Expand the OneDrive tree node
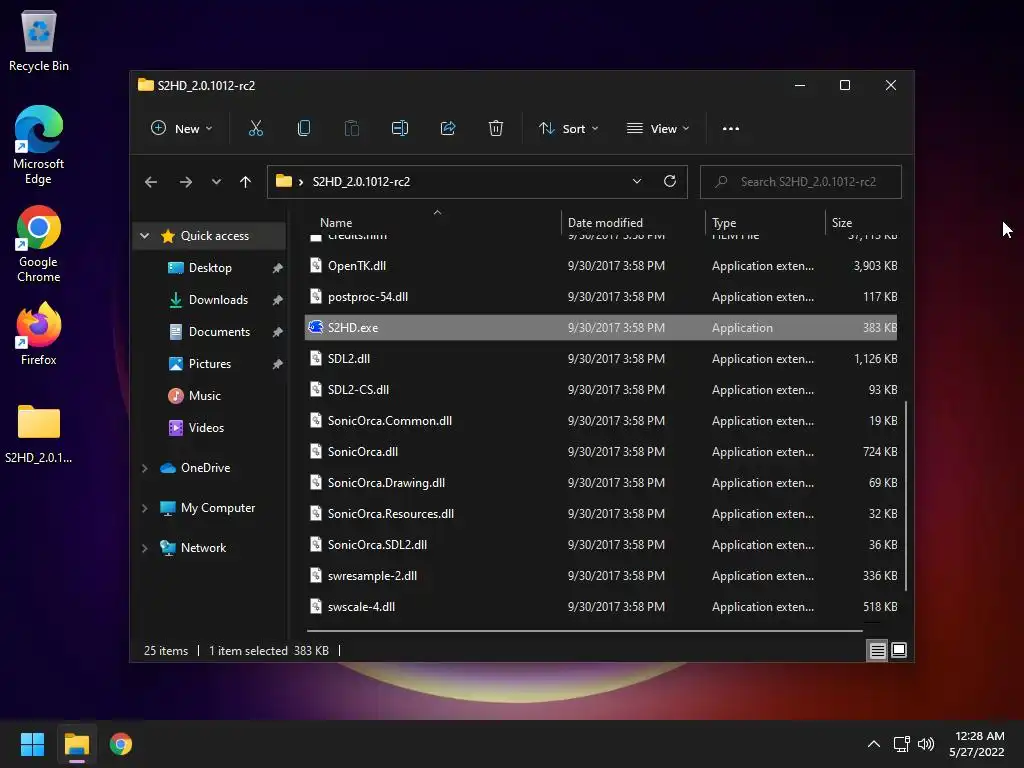This screenshot has width=1024, height=768. 145,468
